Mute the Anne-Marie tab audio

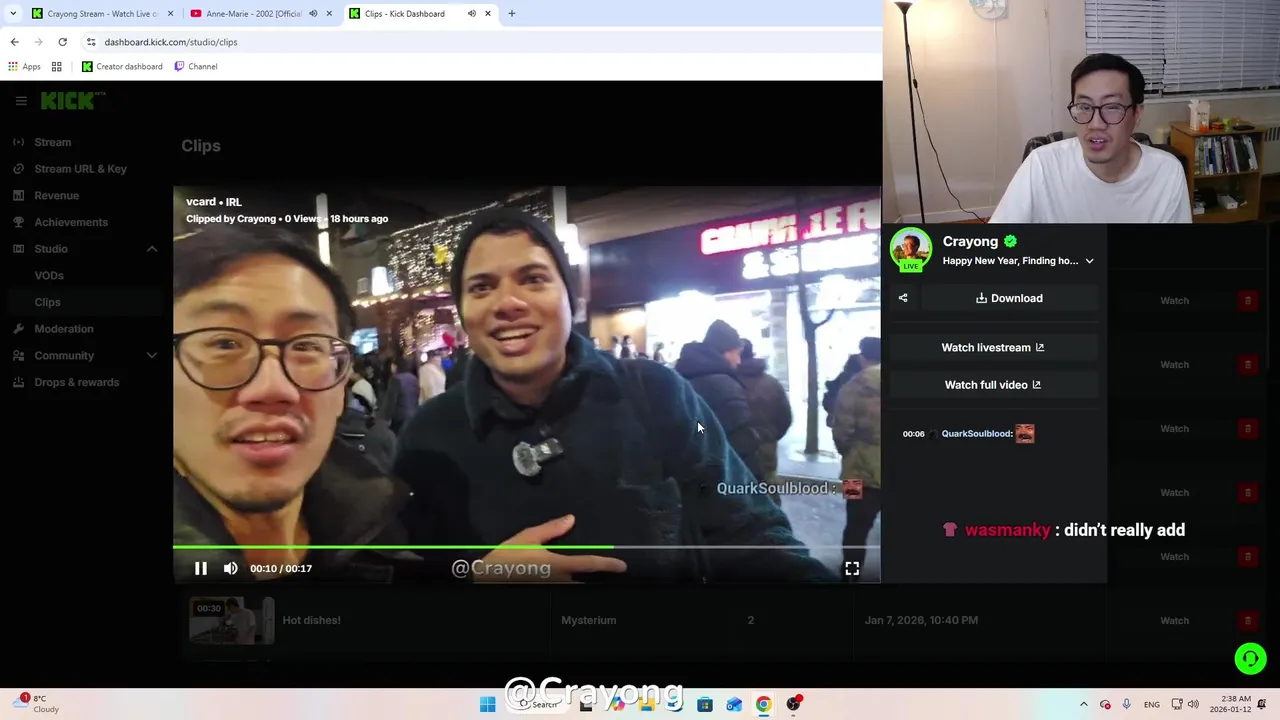tap(313, 14)
